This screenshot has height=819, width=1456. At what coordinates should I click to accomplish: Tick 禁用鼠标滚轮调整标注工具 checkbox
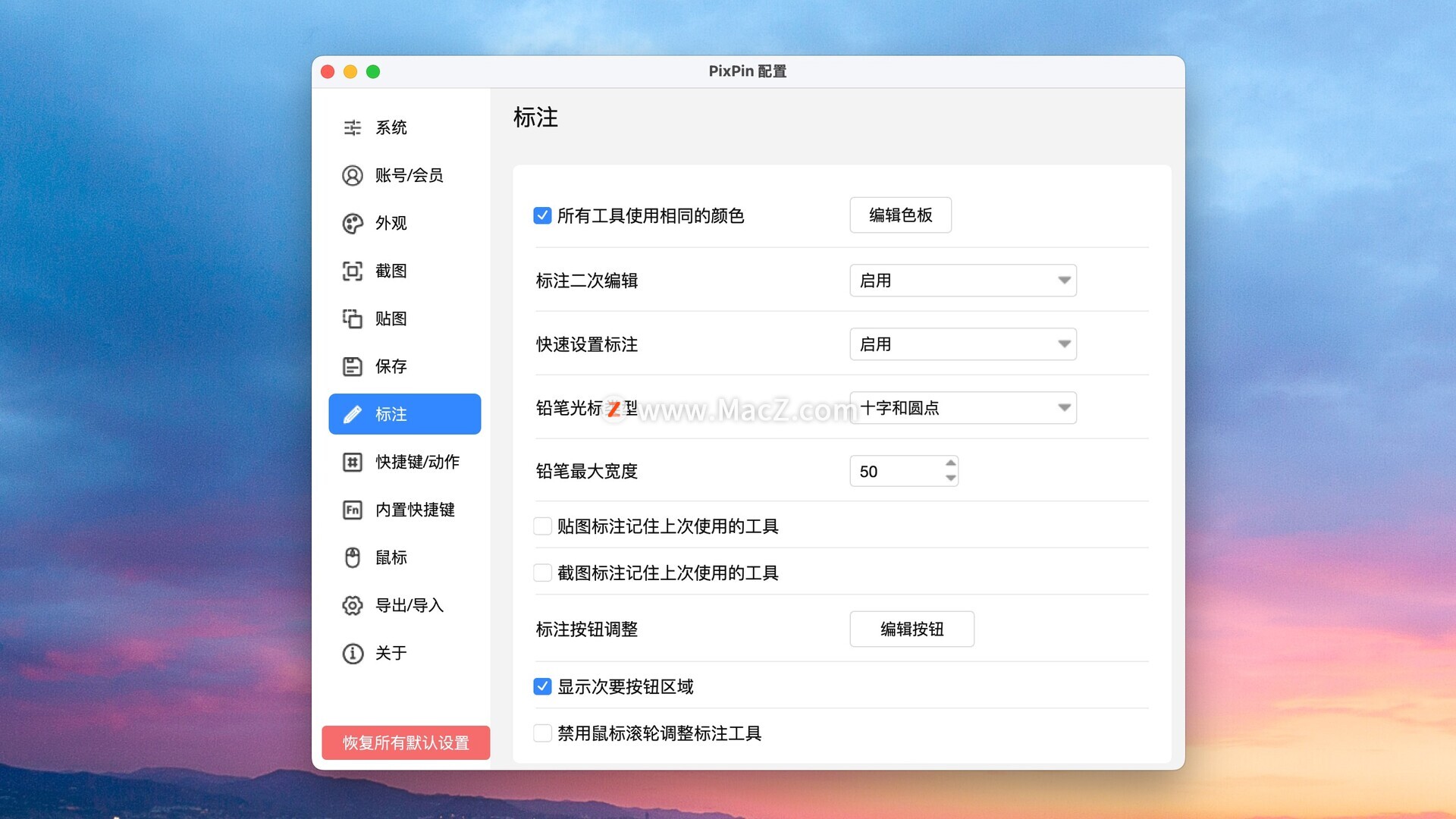coord(542,733)
